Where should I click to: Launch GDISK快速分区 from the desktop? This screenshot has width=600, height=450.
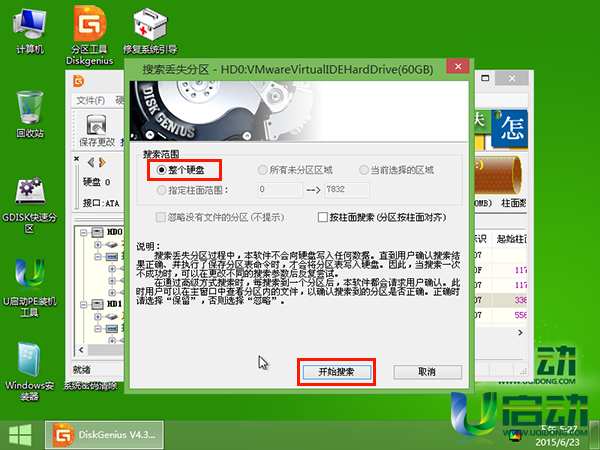29,205
